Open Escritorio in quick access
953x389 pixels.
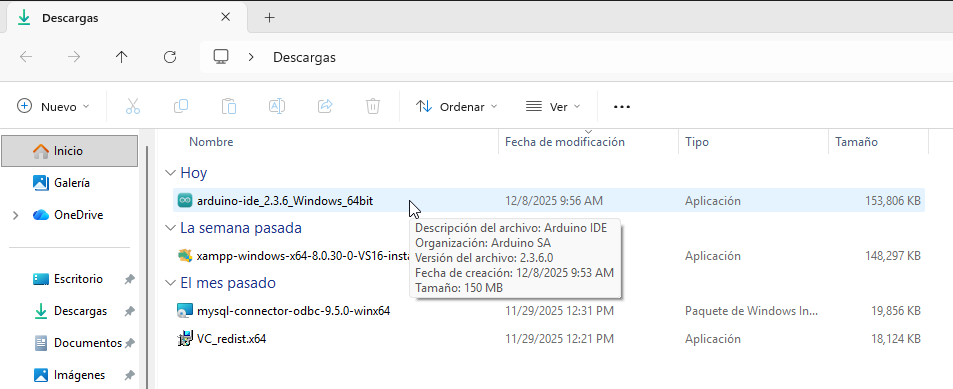coord(78,279)
